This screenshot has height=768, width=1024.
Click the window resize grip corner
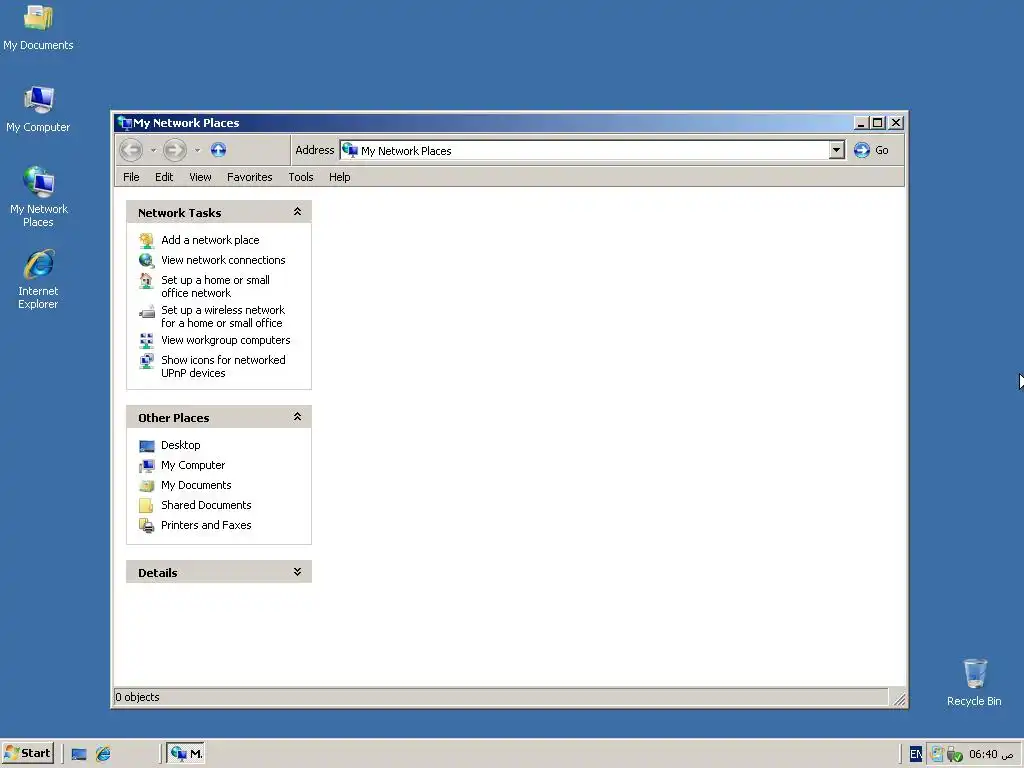coord(899,698)
